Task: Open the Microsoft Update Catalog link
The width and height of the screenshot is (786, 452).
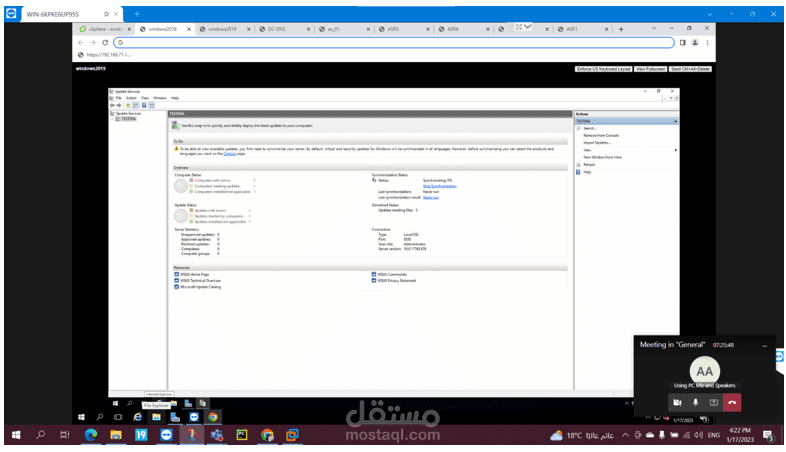Action: [201, 287]
